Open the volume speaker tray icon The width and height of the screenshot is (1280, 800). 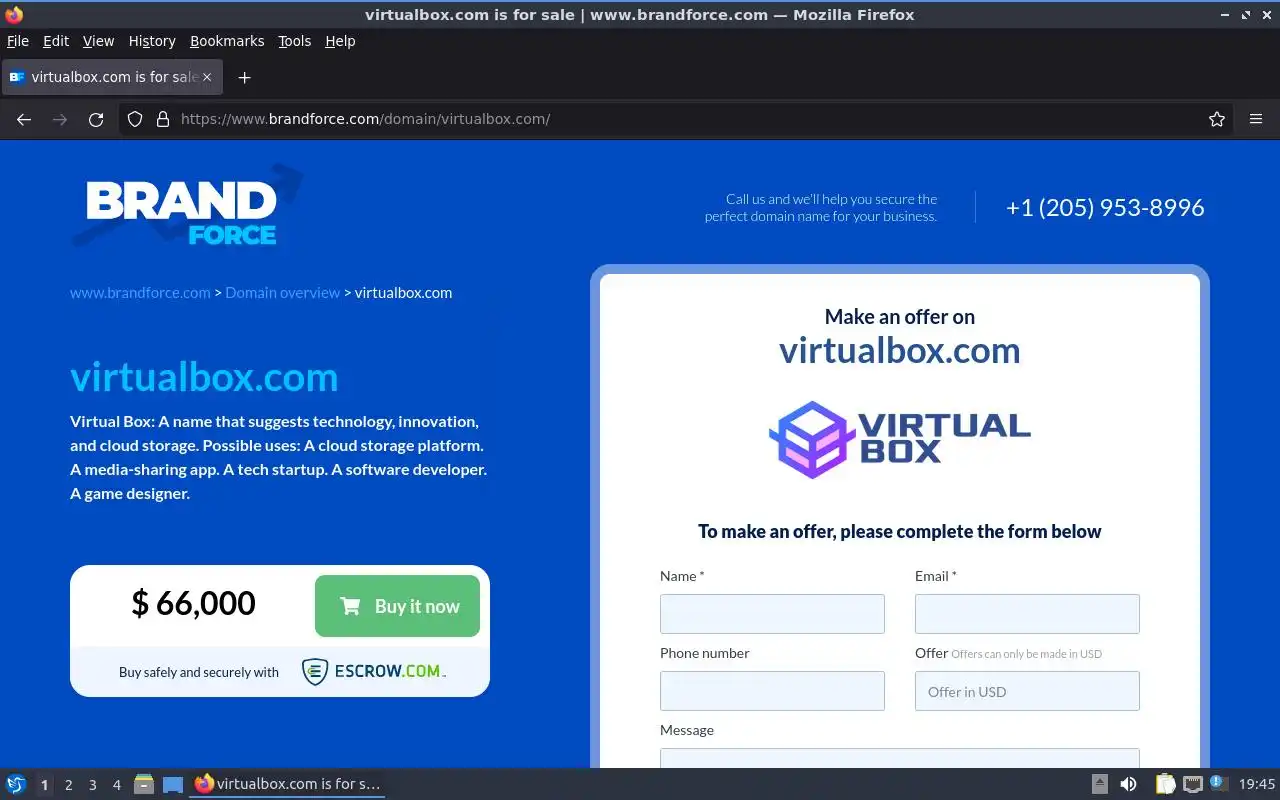tap(1128, 784)
